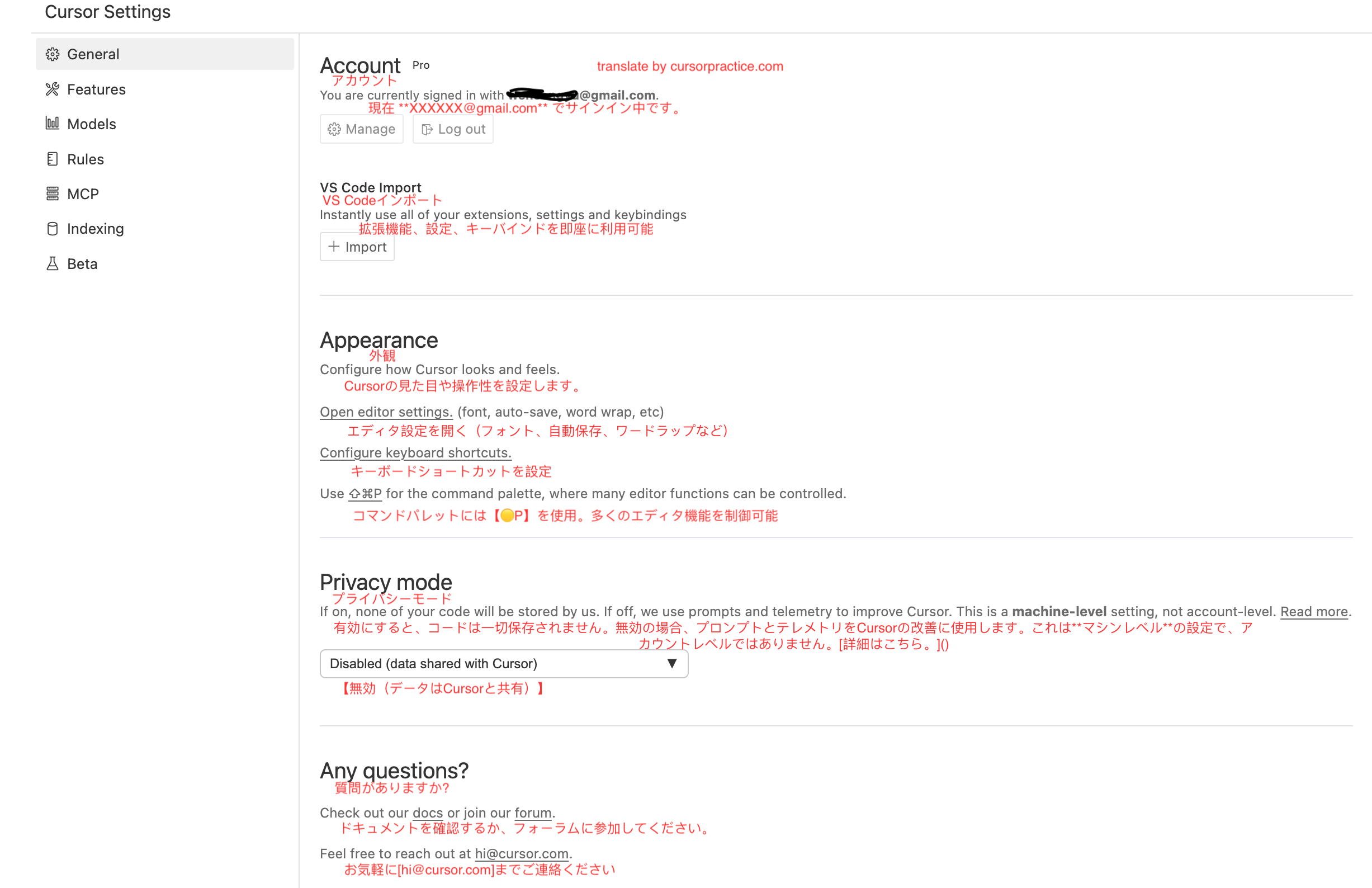The width and height of the screenshot is (1372, 888).
Task: Switch to the Features tab
Action: (165, 89)
